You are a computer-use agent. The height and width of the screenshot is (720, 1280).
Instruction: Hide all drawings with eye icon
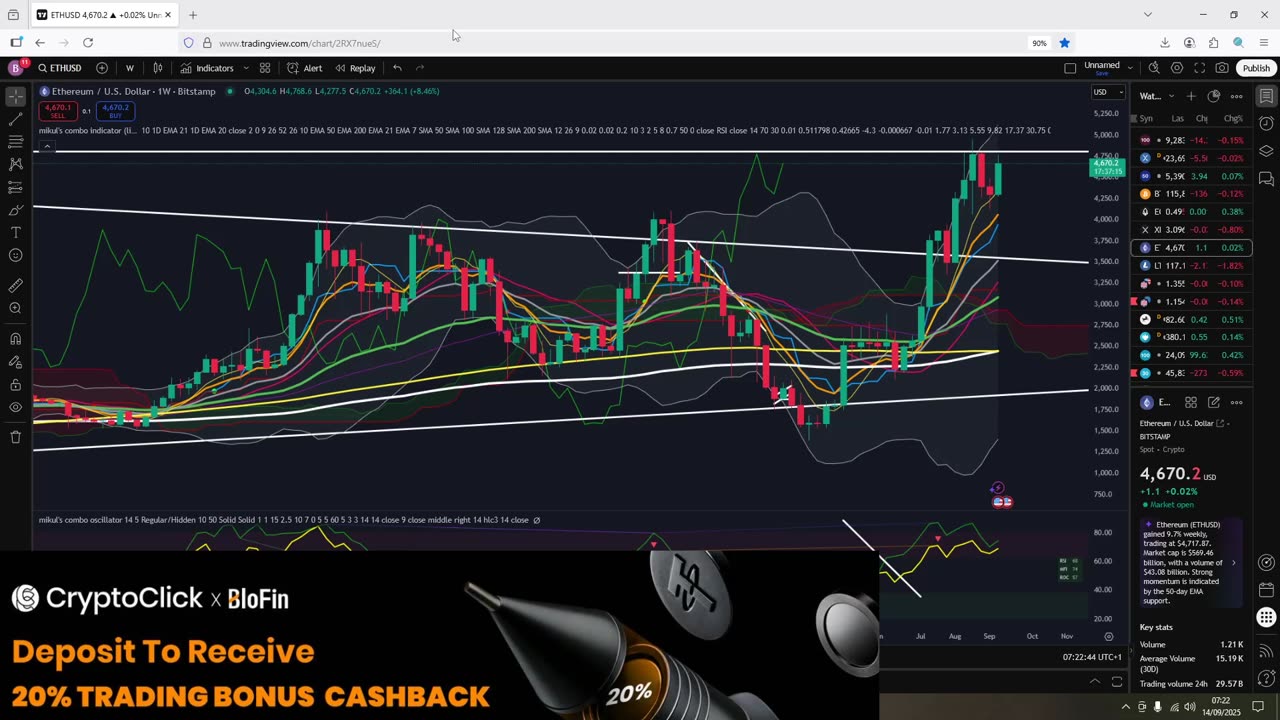[15, 407]
